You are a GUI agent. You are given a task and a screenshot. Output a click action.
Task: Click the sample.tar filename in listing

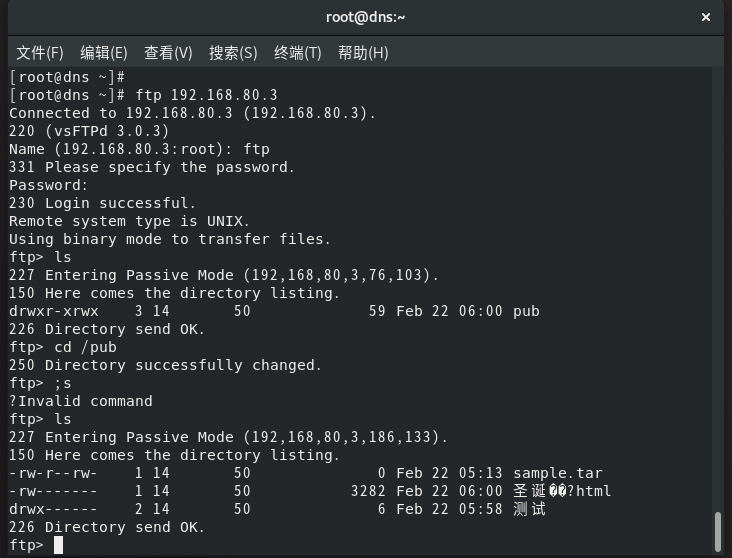[x=558, y=473]
